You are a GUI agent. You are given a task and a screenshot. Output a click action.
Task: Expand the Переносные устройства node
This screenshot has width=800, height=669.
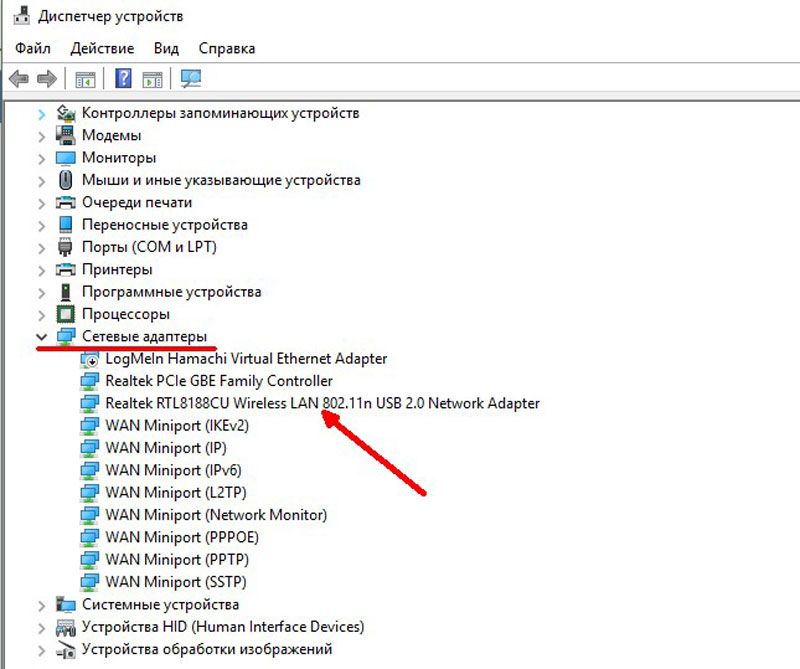pyautogui.click(x=41, y=226)
